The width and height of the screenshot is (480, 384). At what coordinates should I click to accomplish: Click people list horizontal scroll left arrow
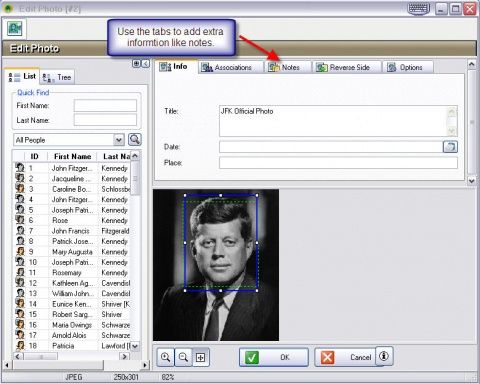coord(18,356)
